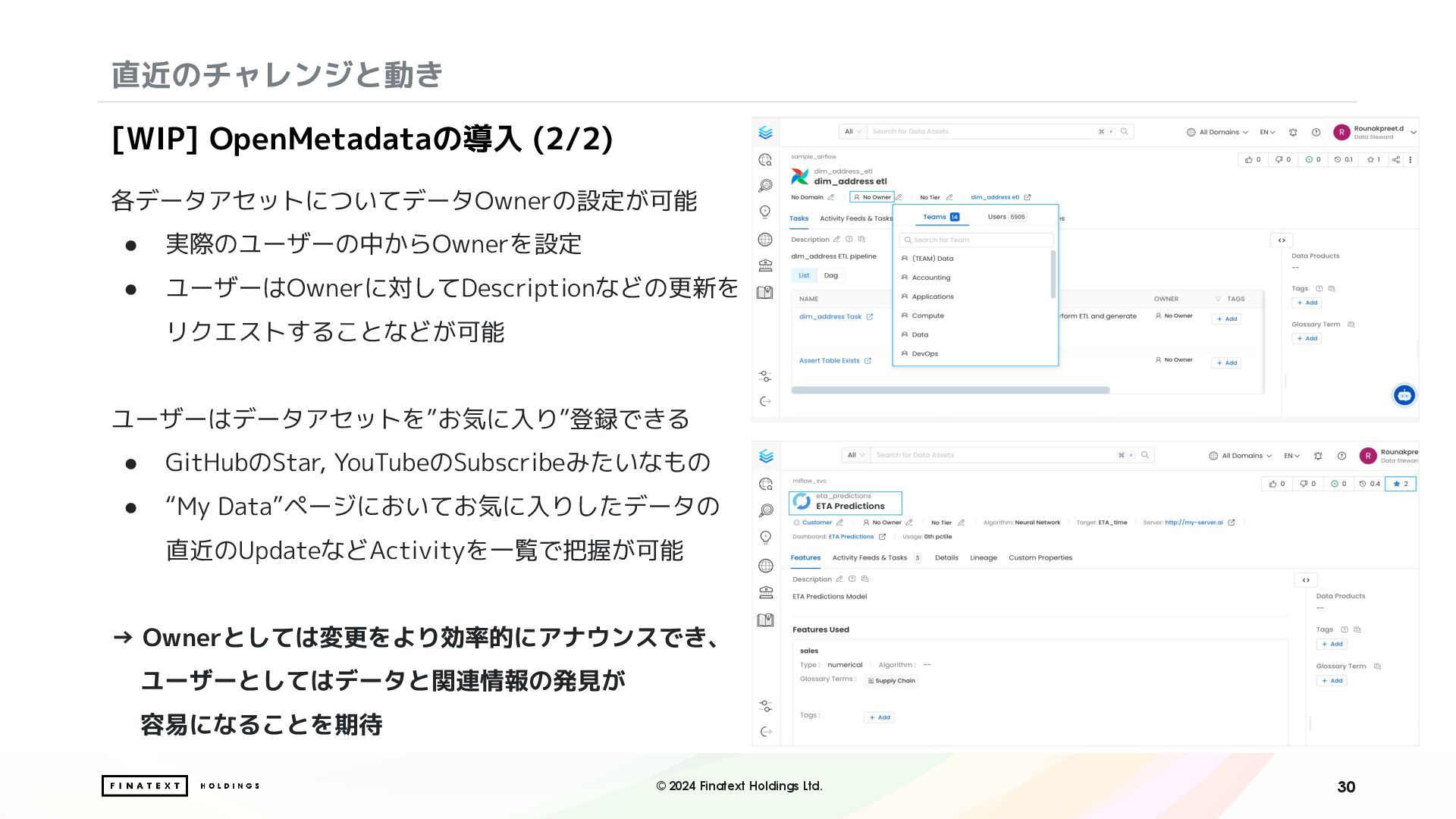Viewport: 1456px width, 819px height.
Task: Click notification bell on dim_address etl page
Action: click(1293, 132)
